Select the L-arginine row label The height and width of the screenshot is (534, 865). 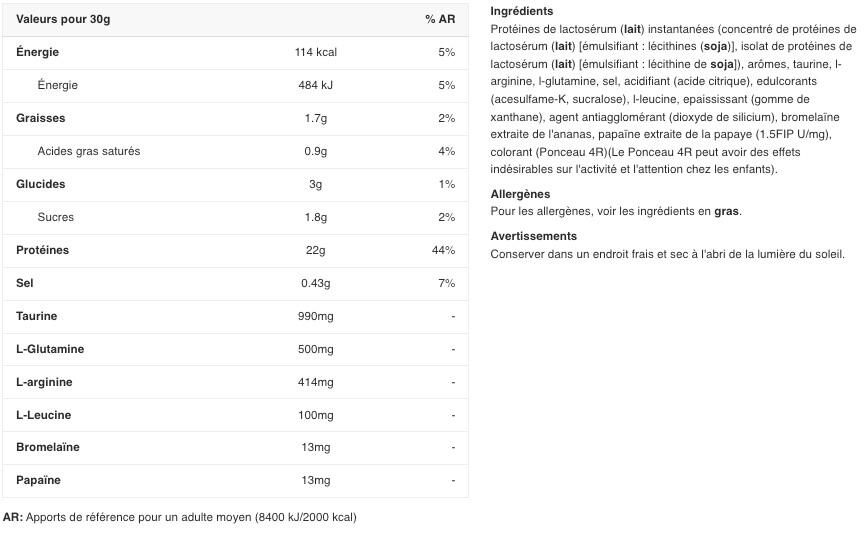tap(44, 382)
